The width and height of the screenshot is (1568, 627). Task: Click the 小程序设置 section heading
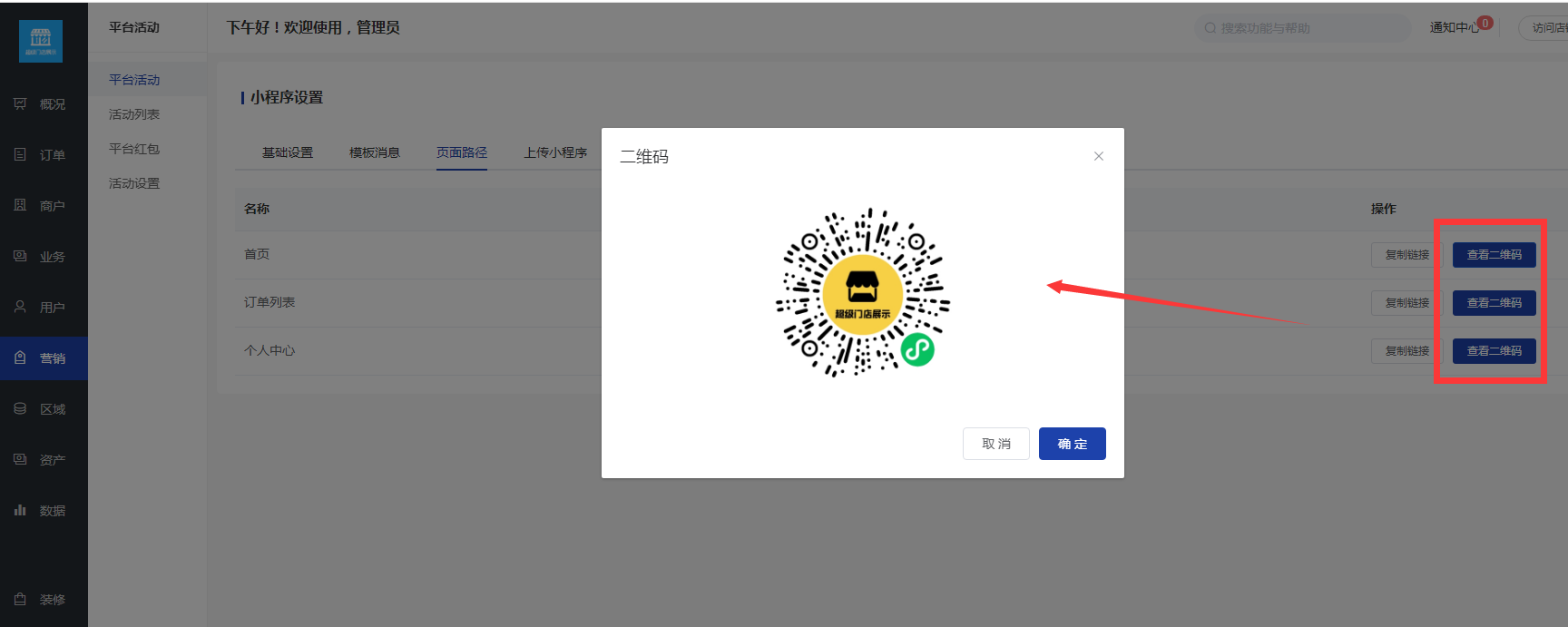pyautogui.click(x=287, y=97)
